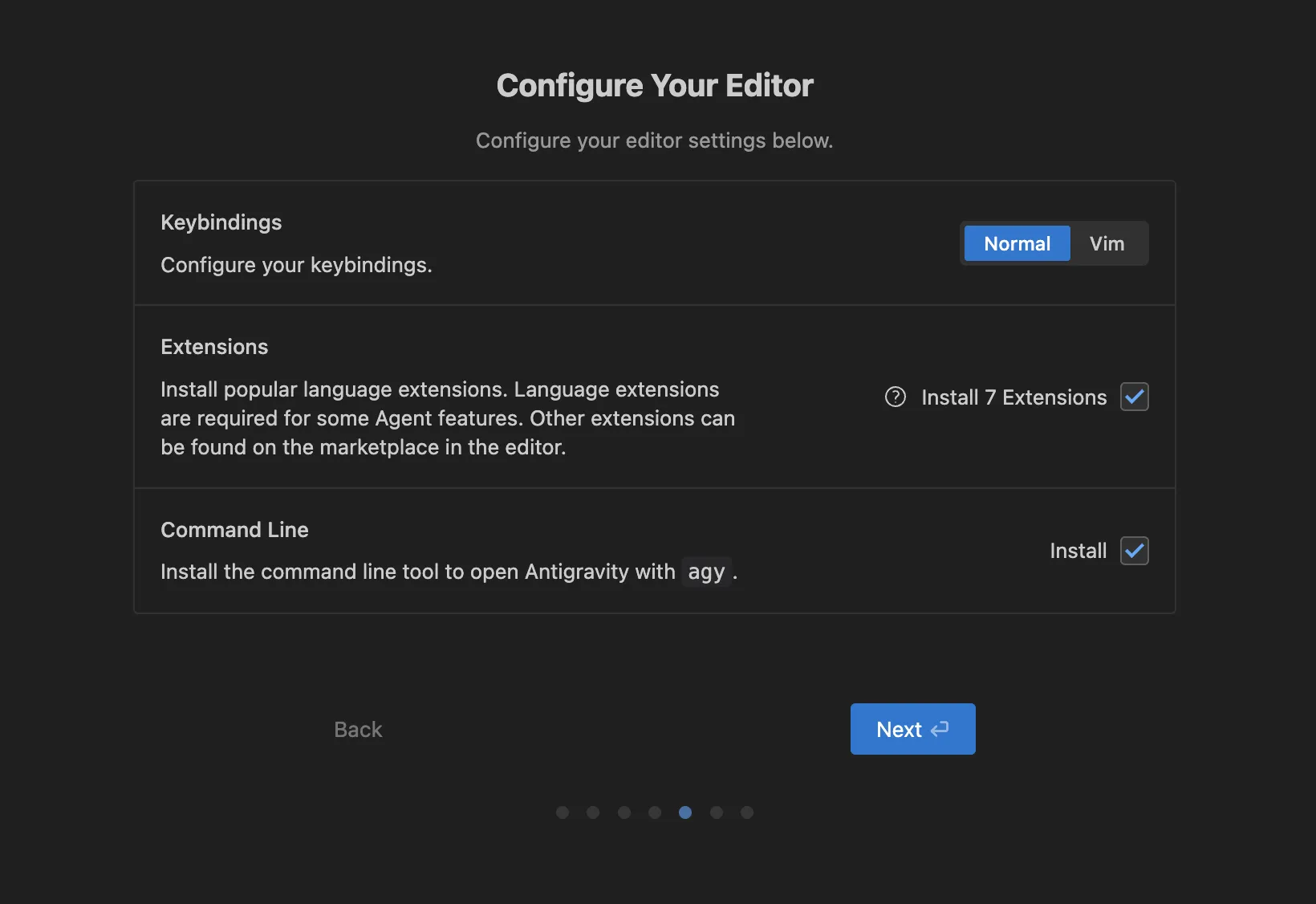Click the "Configure Your Editor" heading
Viewport: 1316px width, 904px height.
[x=655, y=85]
